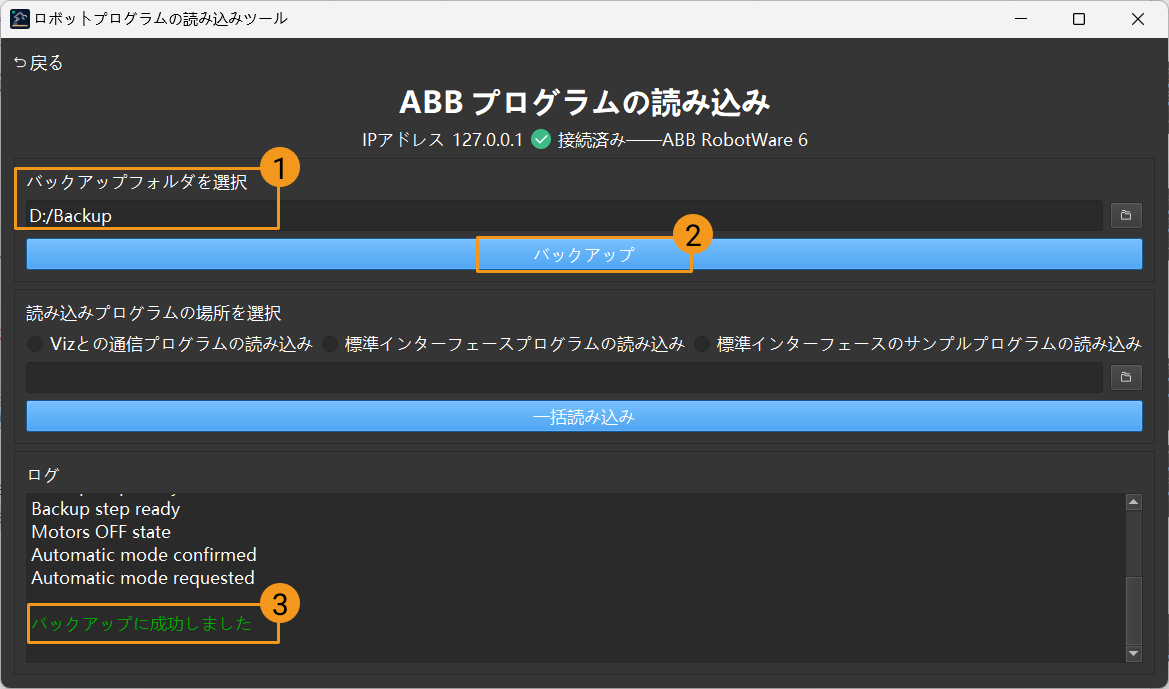1169x689 pixels.
Task: Click the IP address 127.0.0.1 text
Action: (x=488, y=140)
